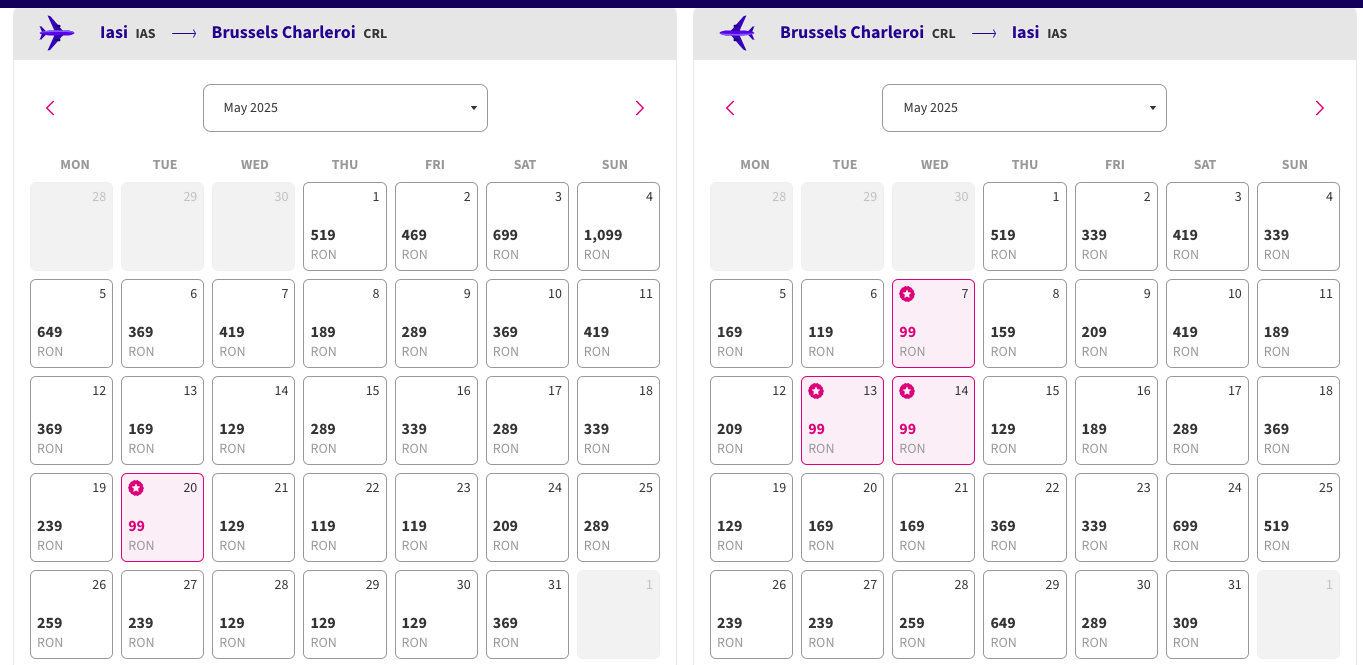This screenshot has height=665, width=1363.
Task: Pick May 6 return flight for 119 RON
Action: pos(842,324)
